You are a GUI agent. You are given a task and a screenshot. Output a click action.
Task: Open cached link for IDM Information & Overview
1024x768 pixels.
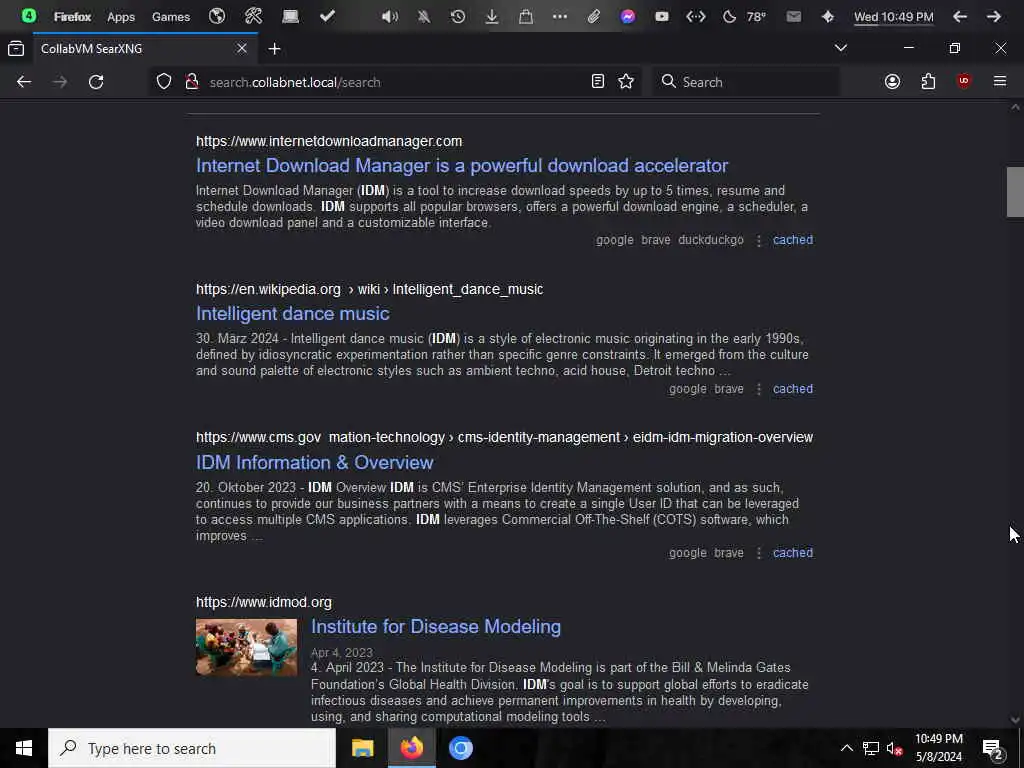click(x=793, y=553)
